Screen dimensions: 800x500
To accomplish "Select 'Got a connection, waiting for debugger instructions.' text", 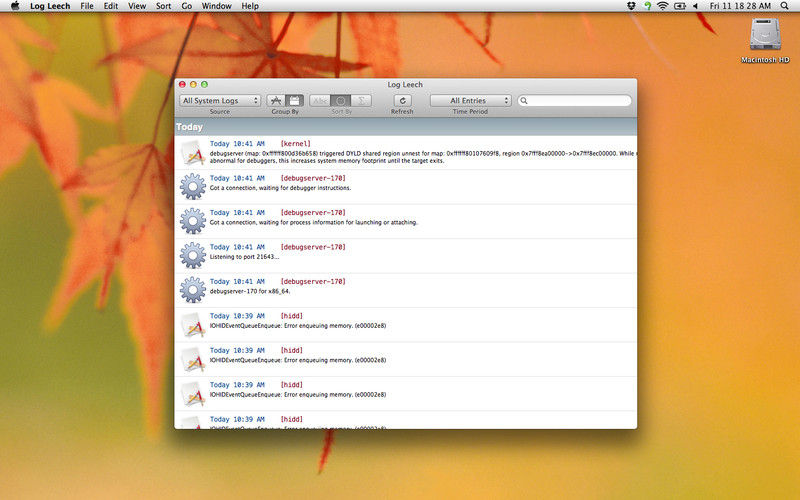I will point(280,188).
